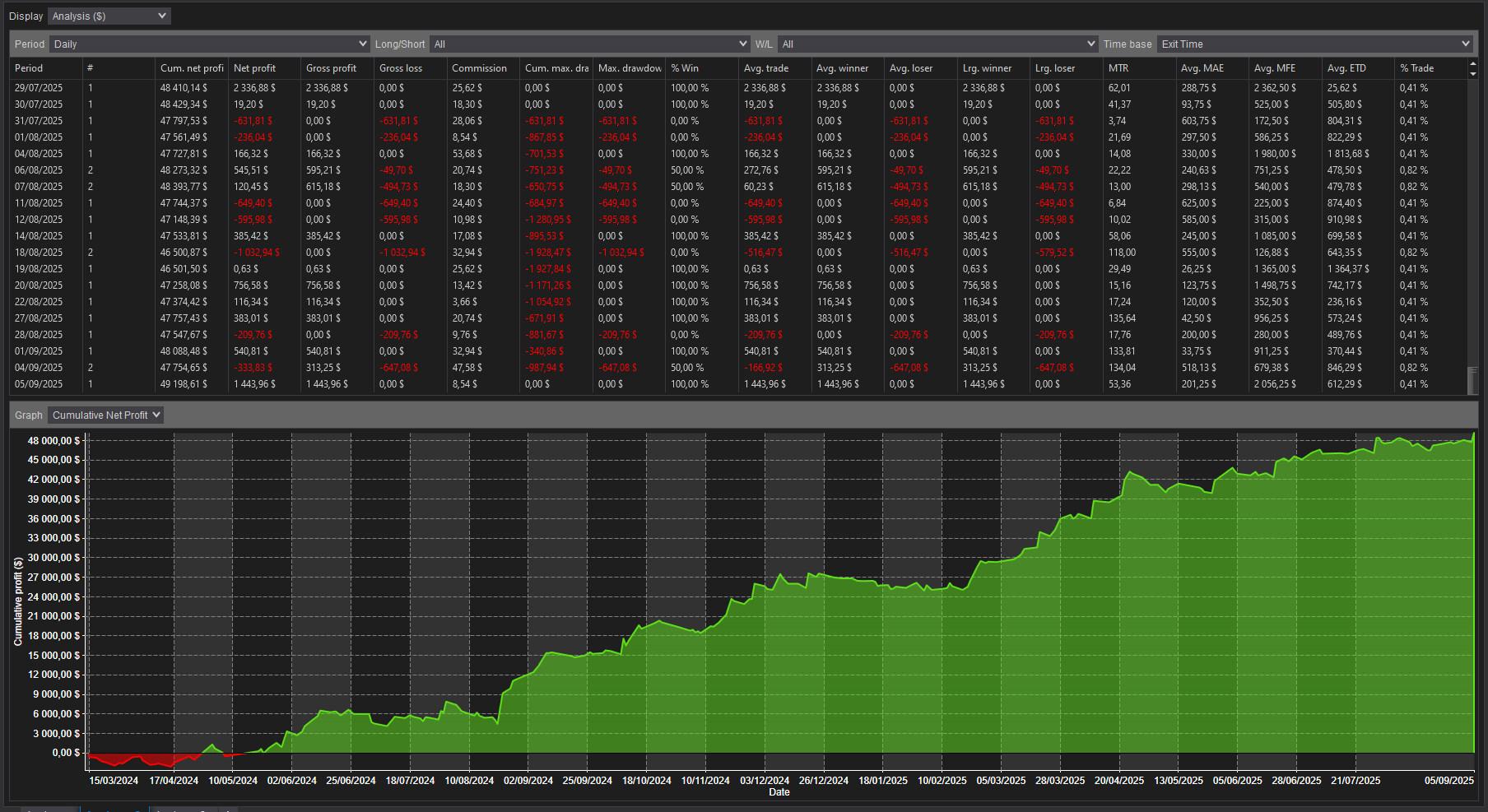The image size is (1488, 812).
Task: Sort by the Gross loss column header
Action: tap(410, 68)
